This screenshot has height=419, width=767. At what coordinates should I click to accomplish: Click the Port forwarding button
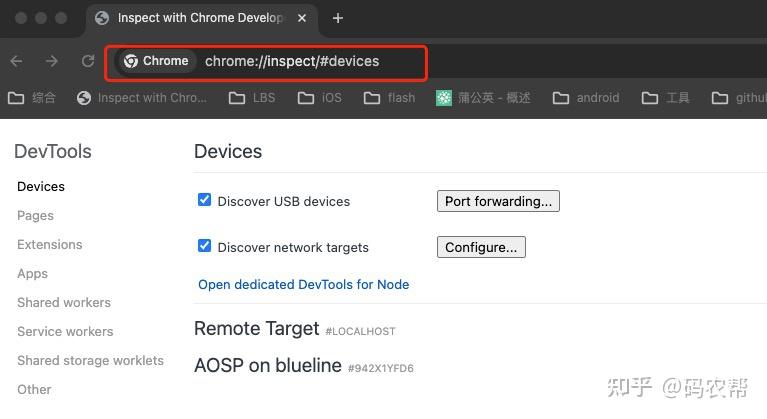tap(498, 201)
